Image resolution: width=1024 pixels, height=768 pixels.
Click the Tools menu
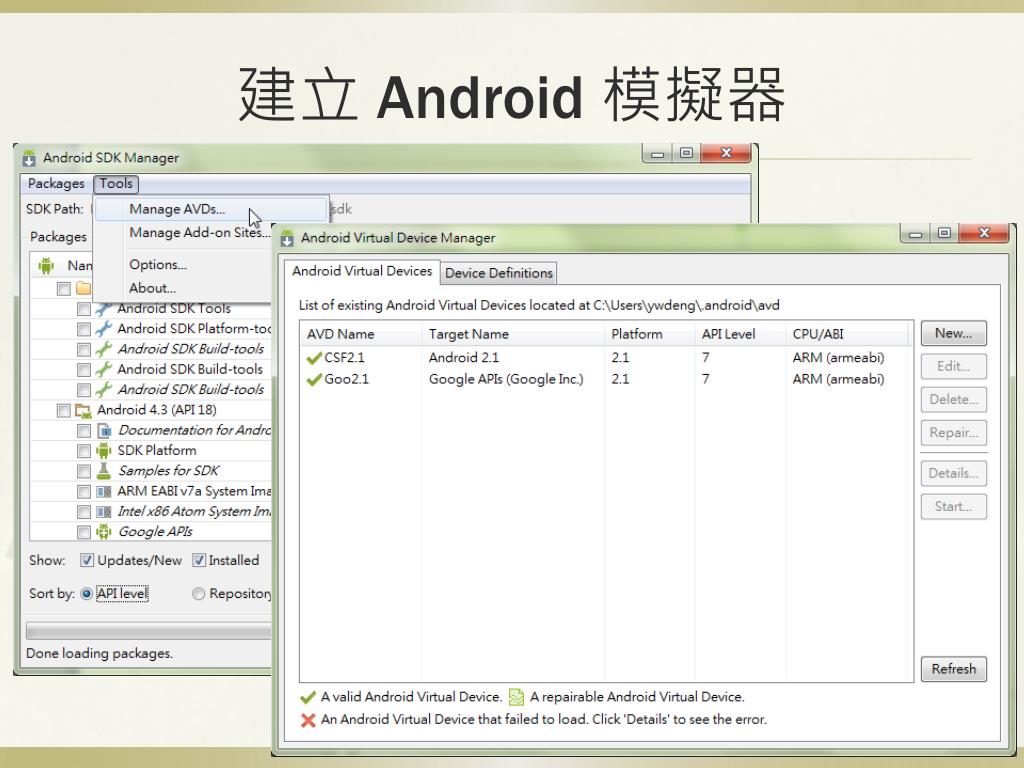click(x=116, y=184)
